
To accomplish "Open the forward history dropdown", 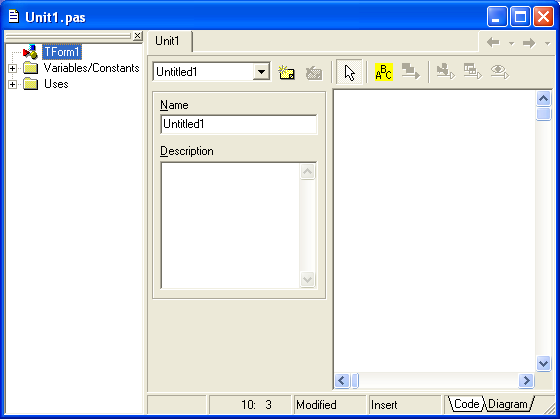I will coord(547,43).
